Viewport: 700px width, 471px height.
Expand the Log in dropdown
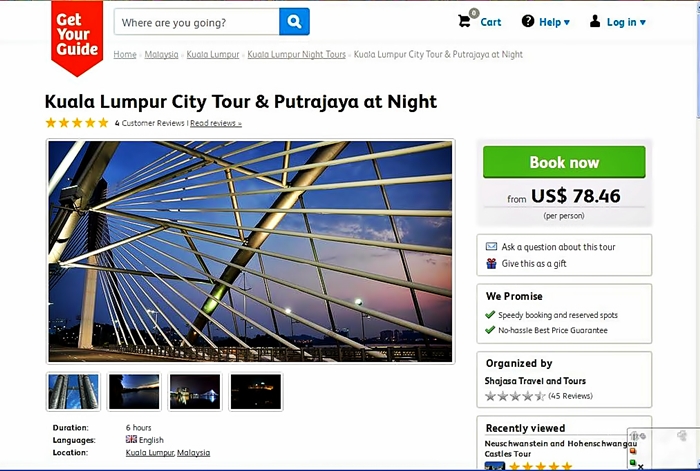coord(618,22)
